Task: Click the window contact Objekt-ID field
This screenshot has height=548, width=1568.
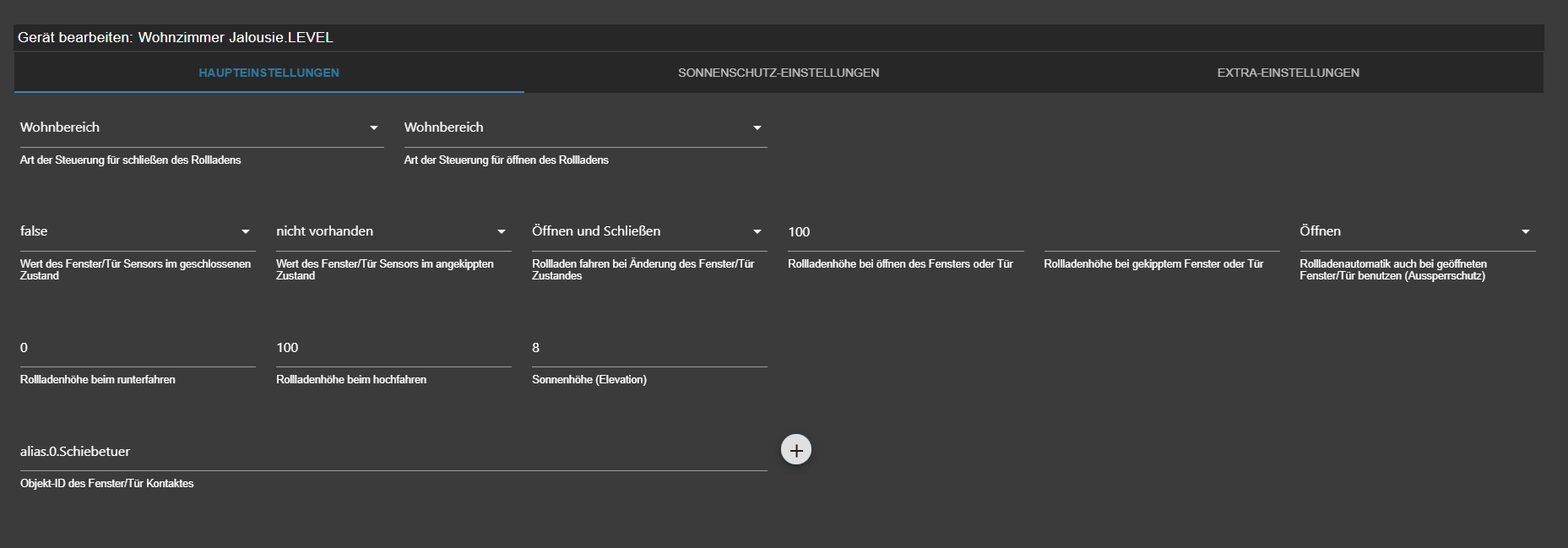Action: [393, 452]
